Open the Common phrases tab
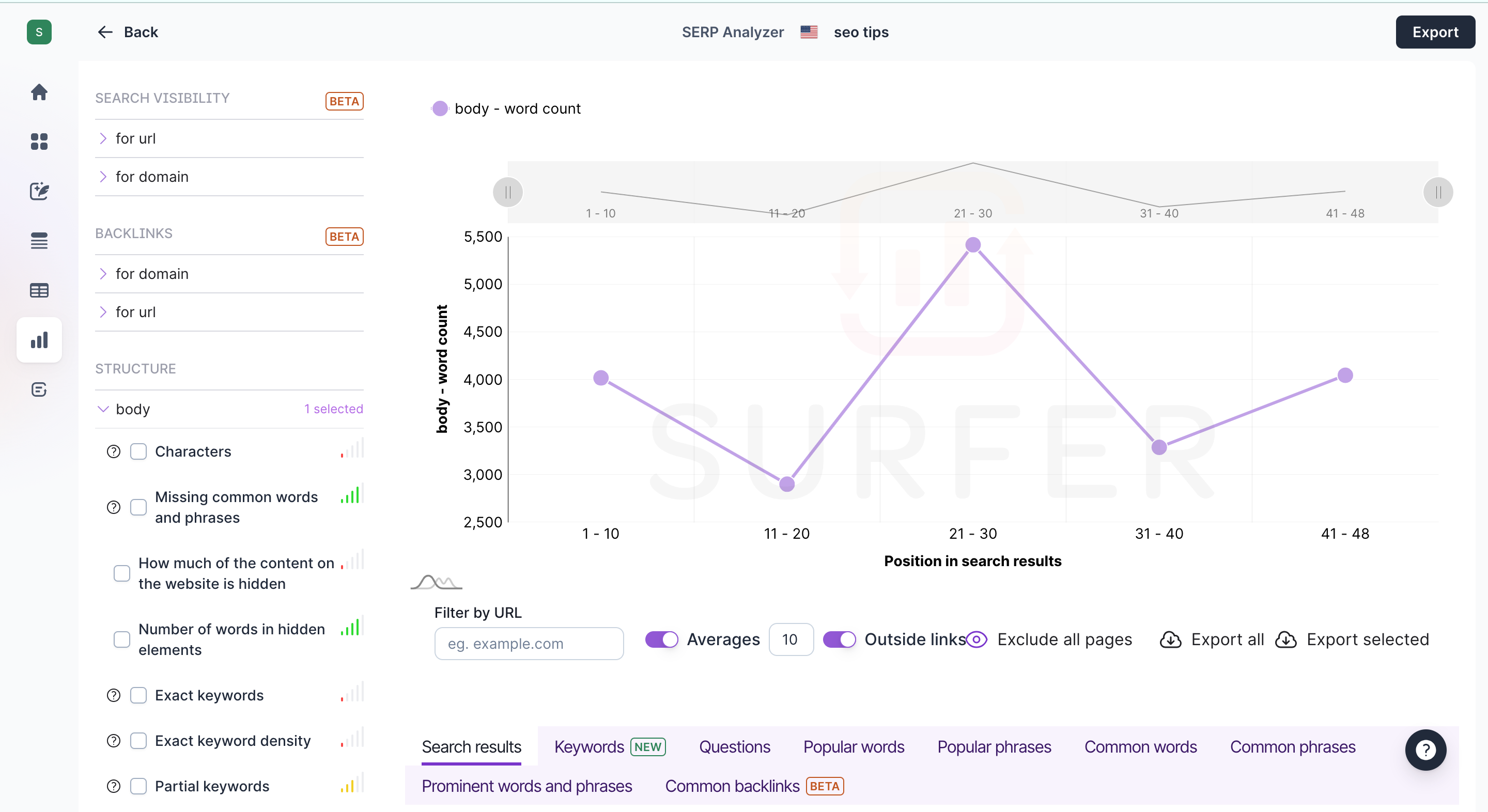The width and height of the screenshot is (1488, 812). coord(1293,747)
